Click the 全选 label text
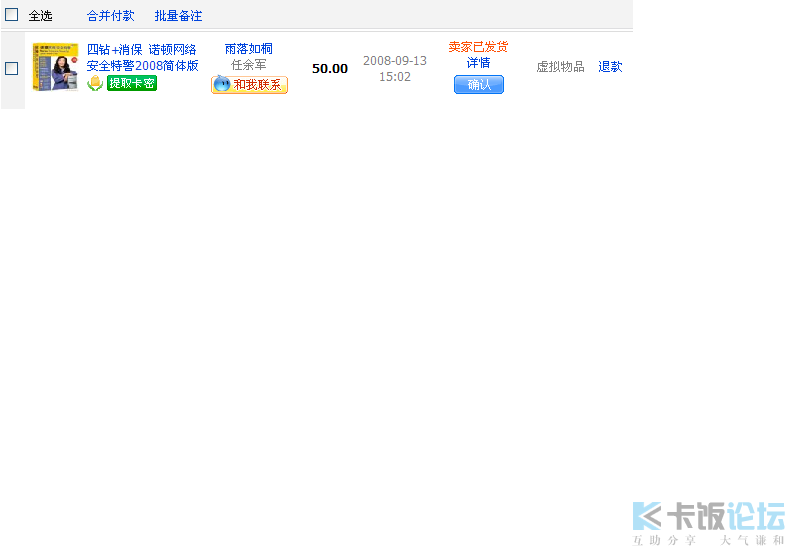The image size is (793, 553). pos(40,16)
